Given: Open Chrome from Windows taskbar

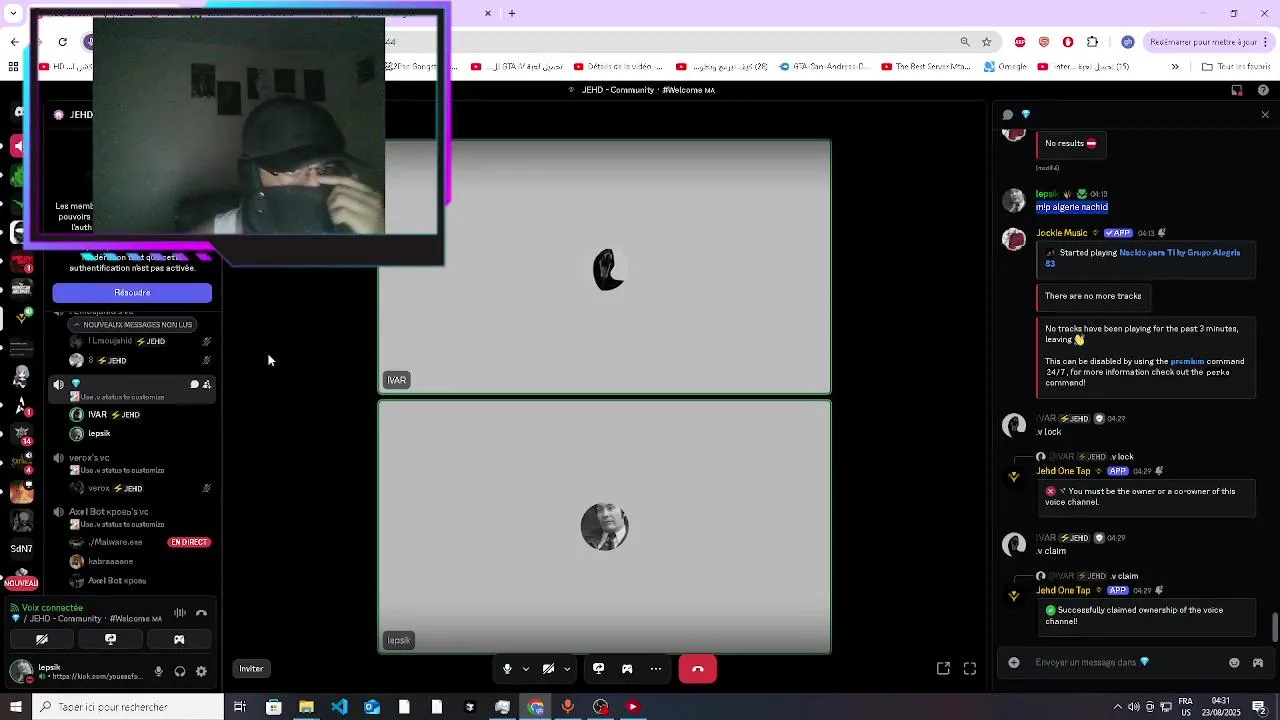Looking at the screenshot, I should pyautogui.click(x=535, y=707).
